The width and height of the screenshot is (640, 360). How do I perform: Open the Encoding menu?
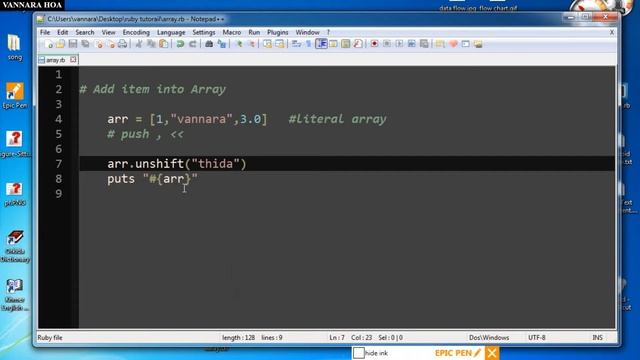[136, 32]
